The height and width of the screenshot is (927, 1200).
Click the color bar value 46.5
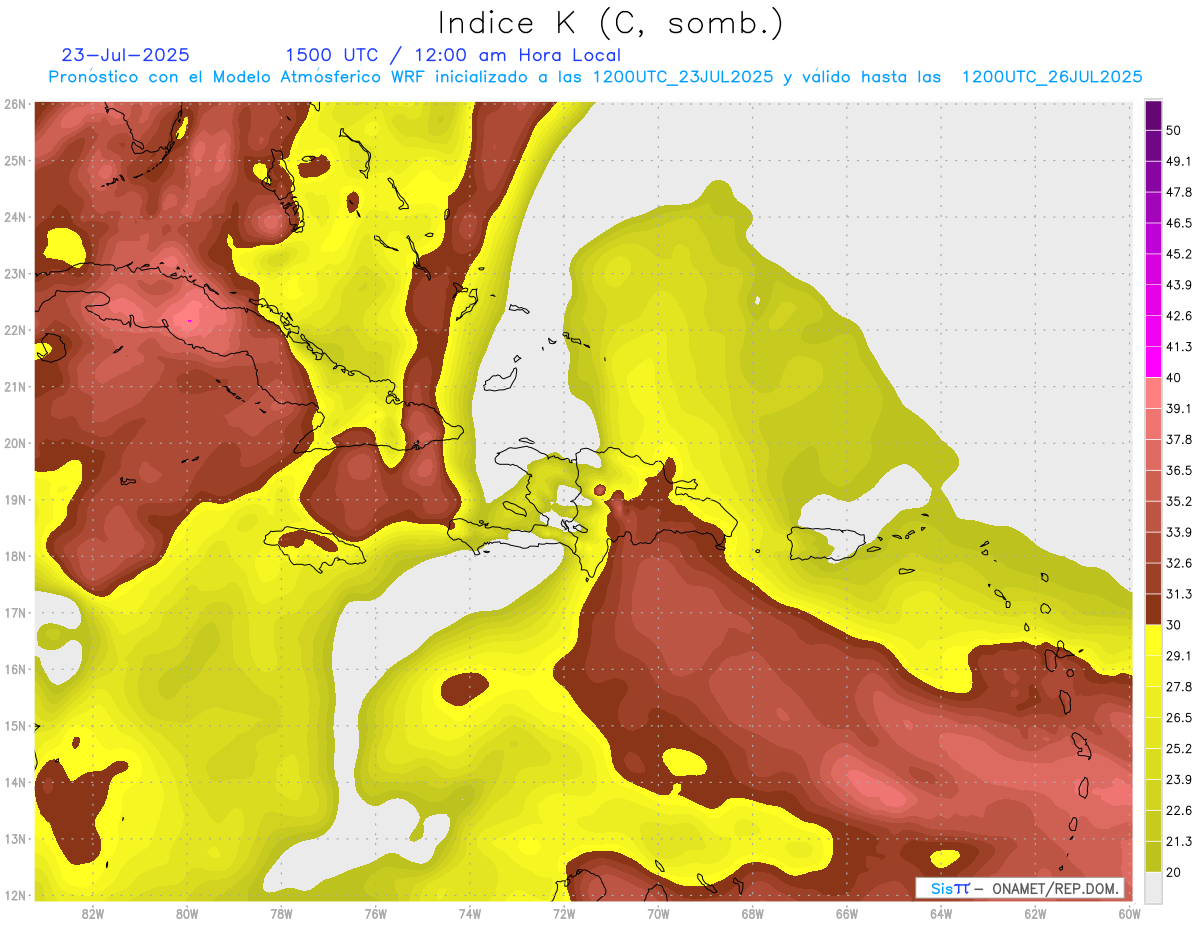click(x=1179, y=223)
